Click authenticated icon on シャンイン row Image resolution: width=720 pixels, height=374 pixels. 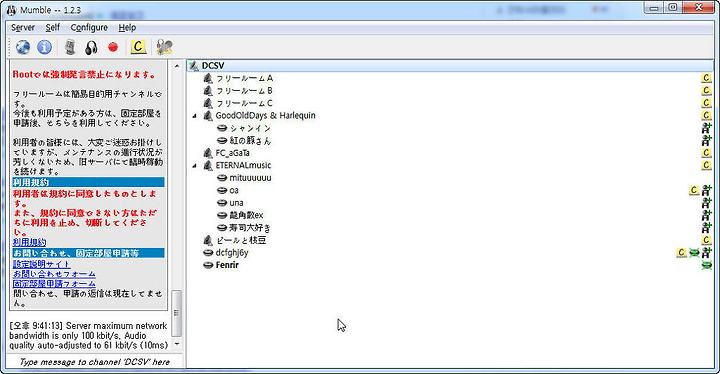point(706,128)
